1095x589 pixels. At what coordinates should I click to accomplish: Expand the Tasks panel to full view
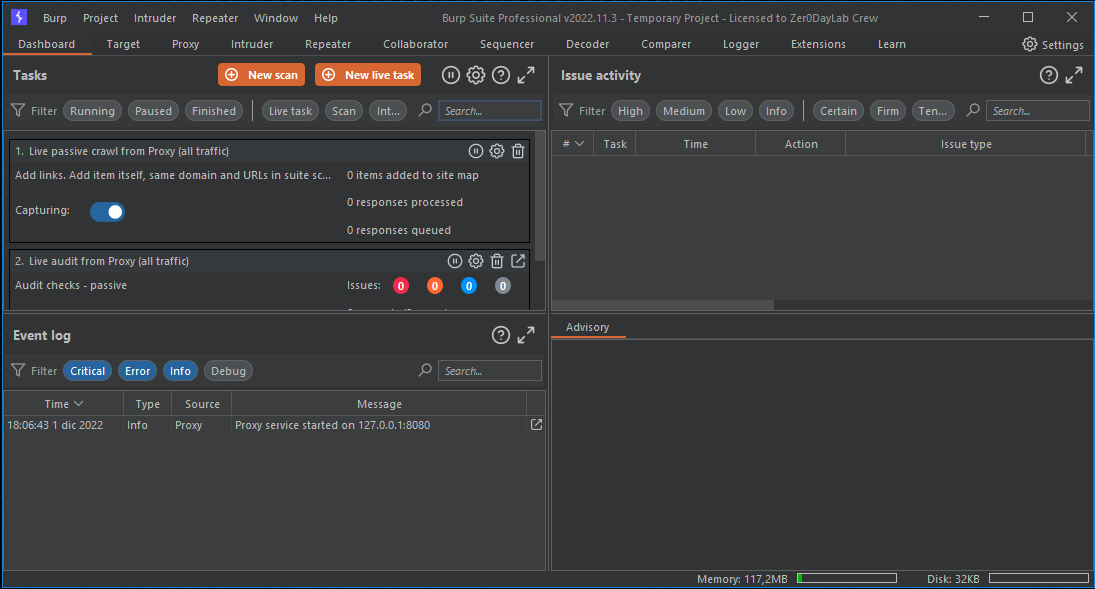526,75
